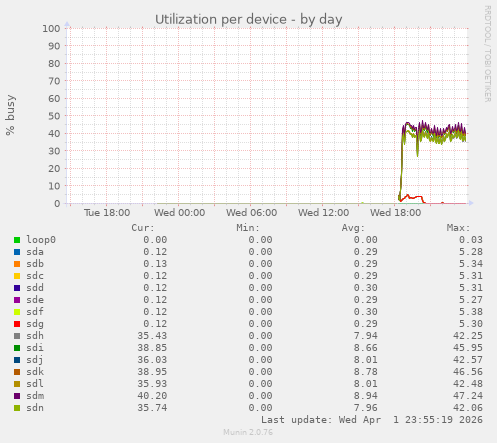Click the 'sdj' legend label

pyautogui.click(x=35, y=360)
